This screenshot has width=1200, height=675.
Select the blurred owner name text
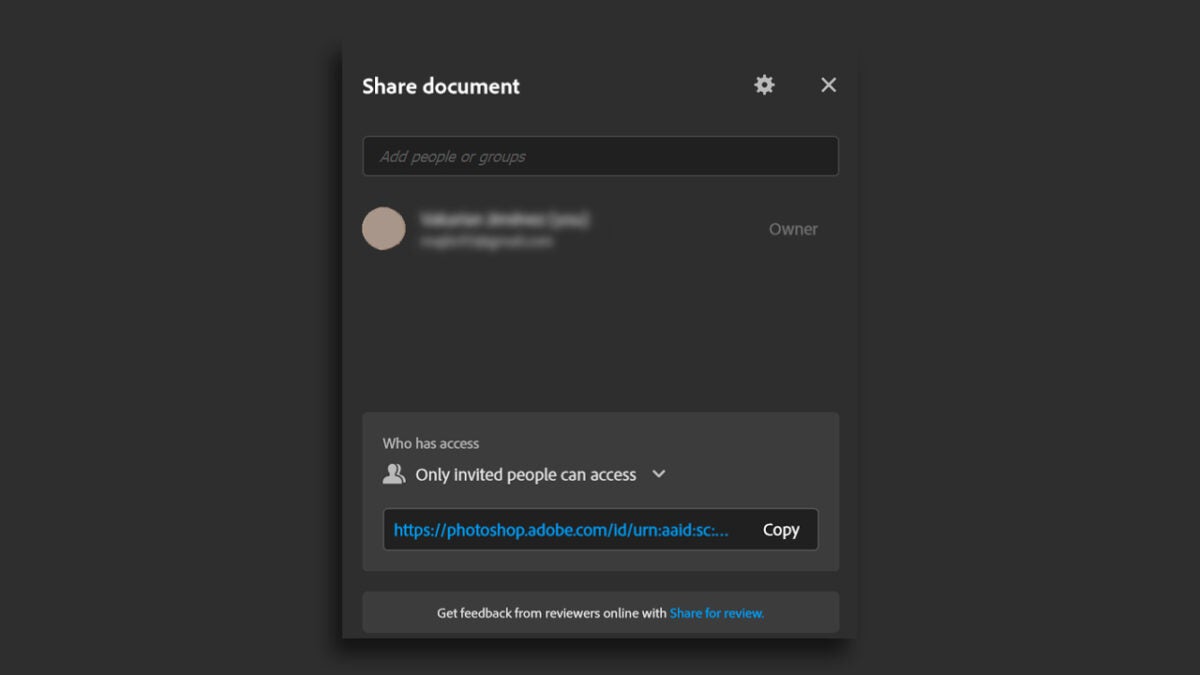click(505, 219)
